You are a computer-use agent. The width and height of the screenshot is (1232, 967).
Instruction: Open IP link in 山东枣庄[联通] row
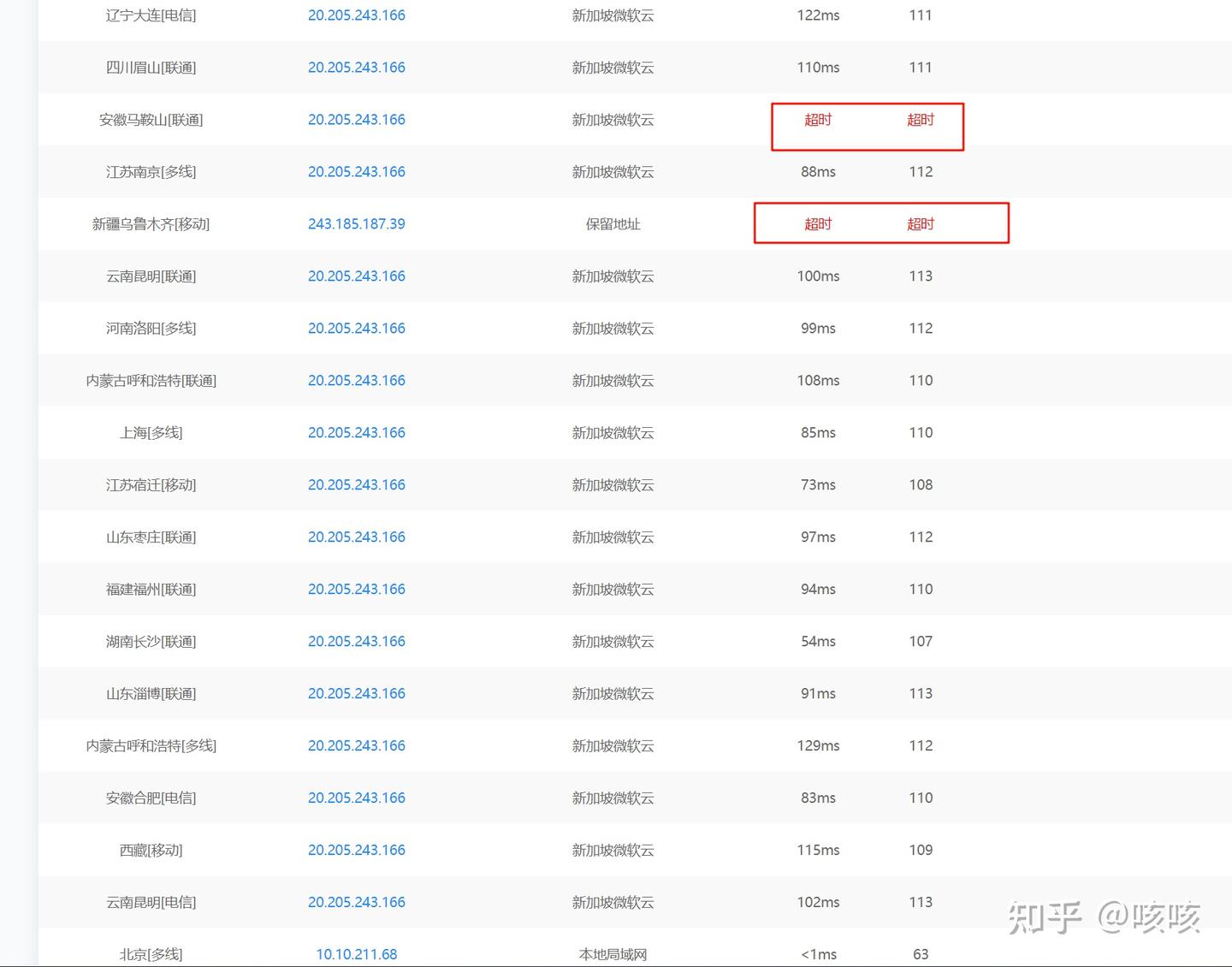357,537
